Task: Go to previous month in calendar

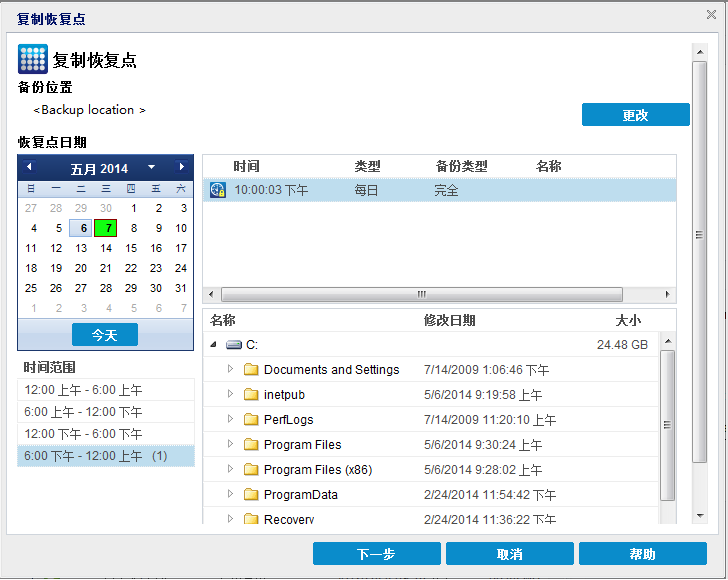Action: [29, 167]
